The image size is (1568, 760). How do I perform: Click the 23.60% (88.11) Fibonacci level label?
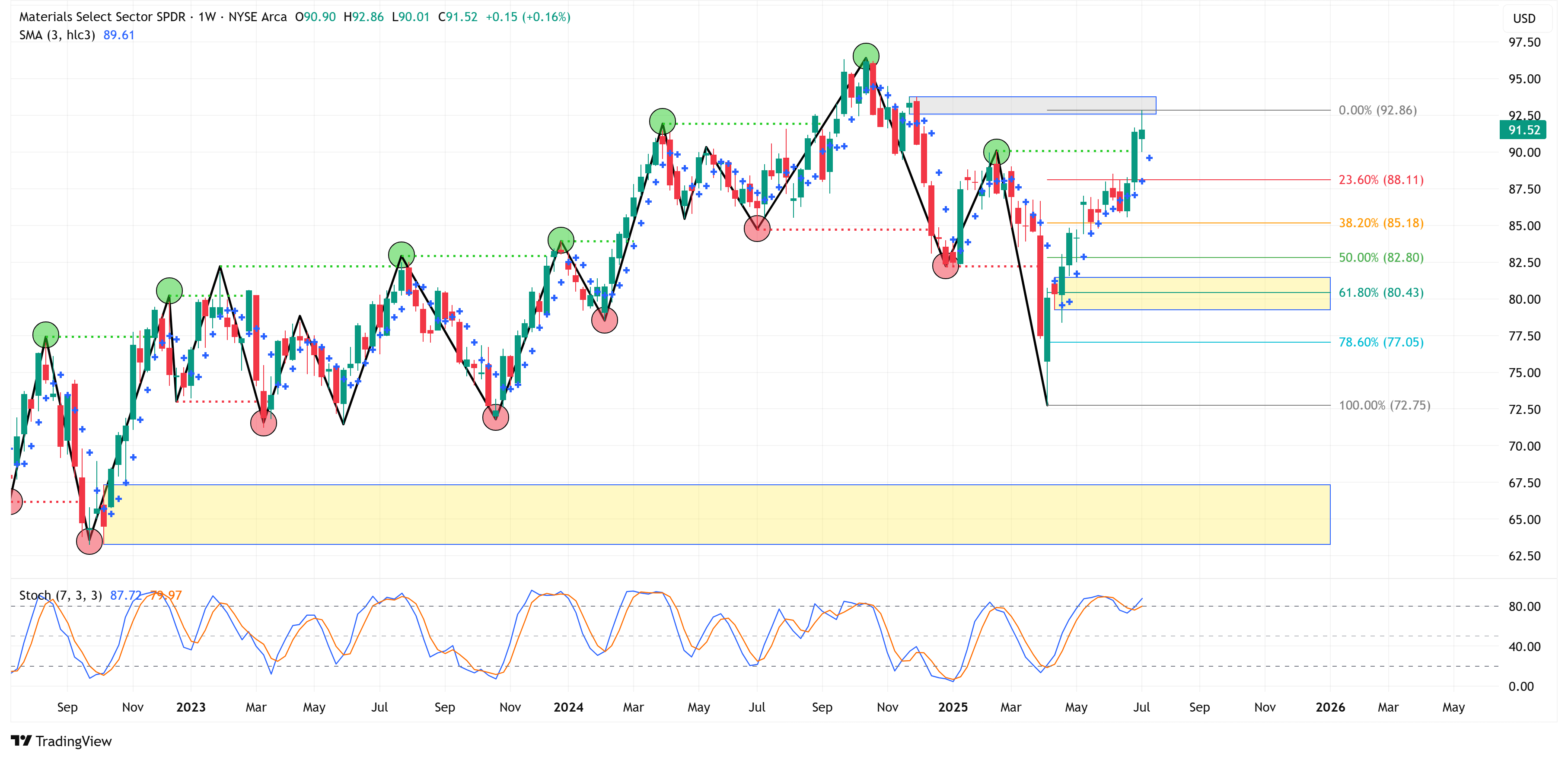[x=1380, y=180]
